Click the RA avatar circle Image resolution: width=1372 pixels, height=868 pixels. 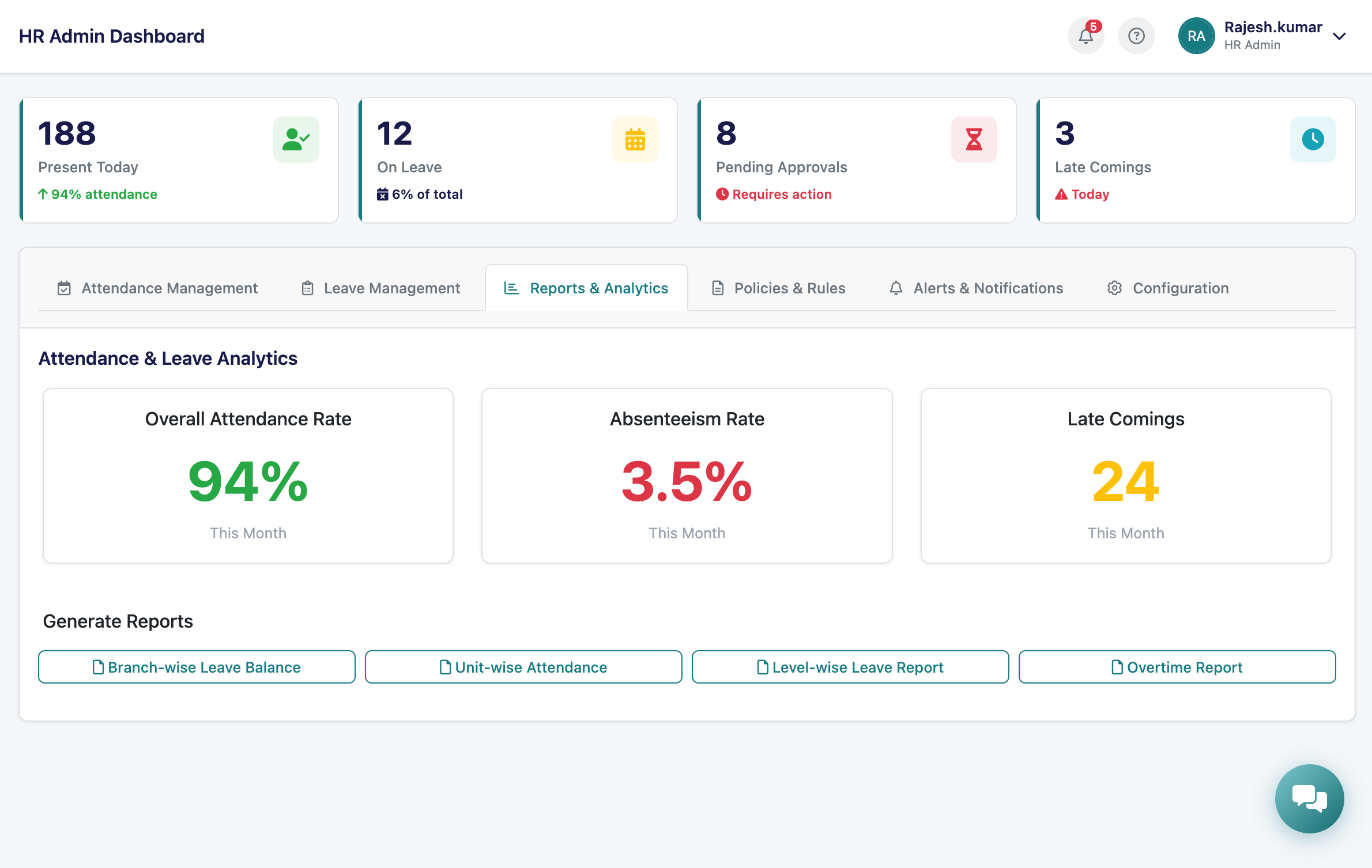click(x=1196, y=36)
